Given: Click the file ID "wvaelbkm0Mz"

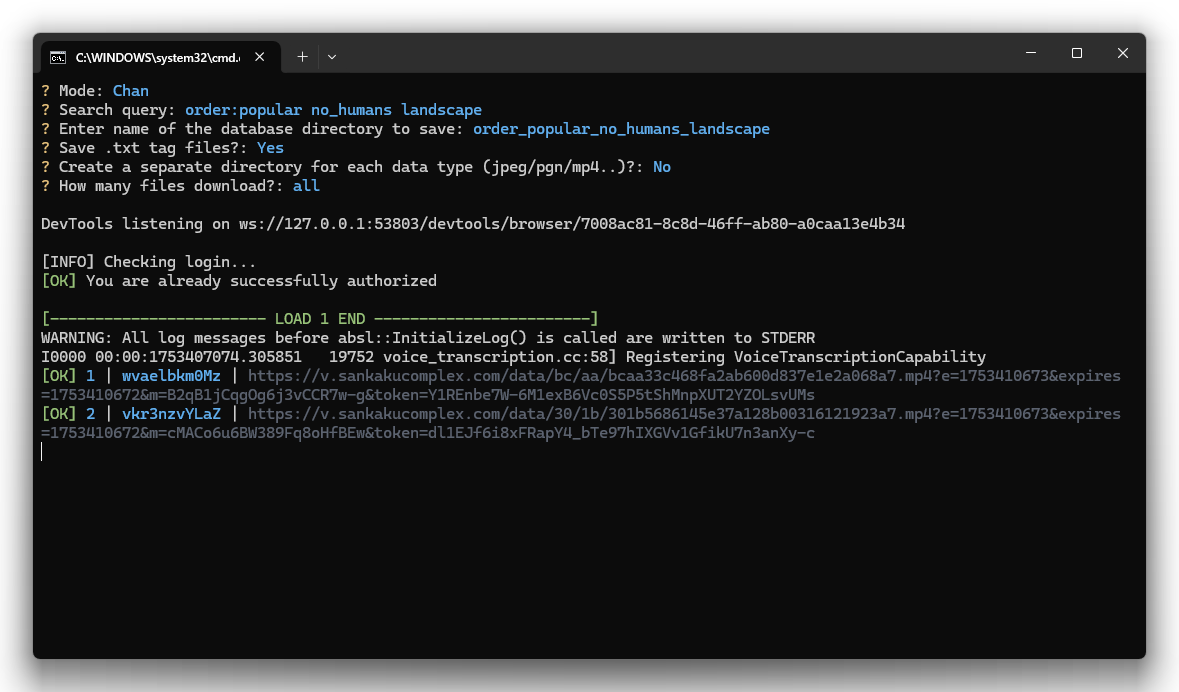Looking at the screenshot, I should 171,375.
